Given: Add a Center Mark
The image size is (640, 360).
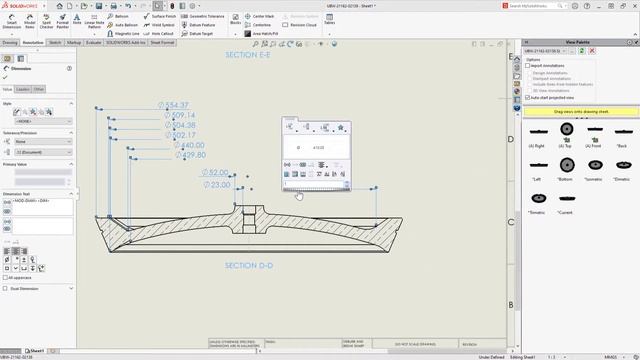Looking at the screenshot, I should click(259, 16).
